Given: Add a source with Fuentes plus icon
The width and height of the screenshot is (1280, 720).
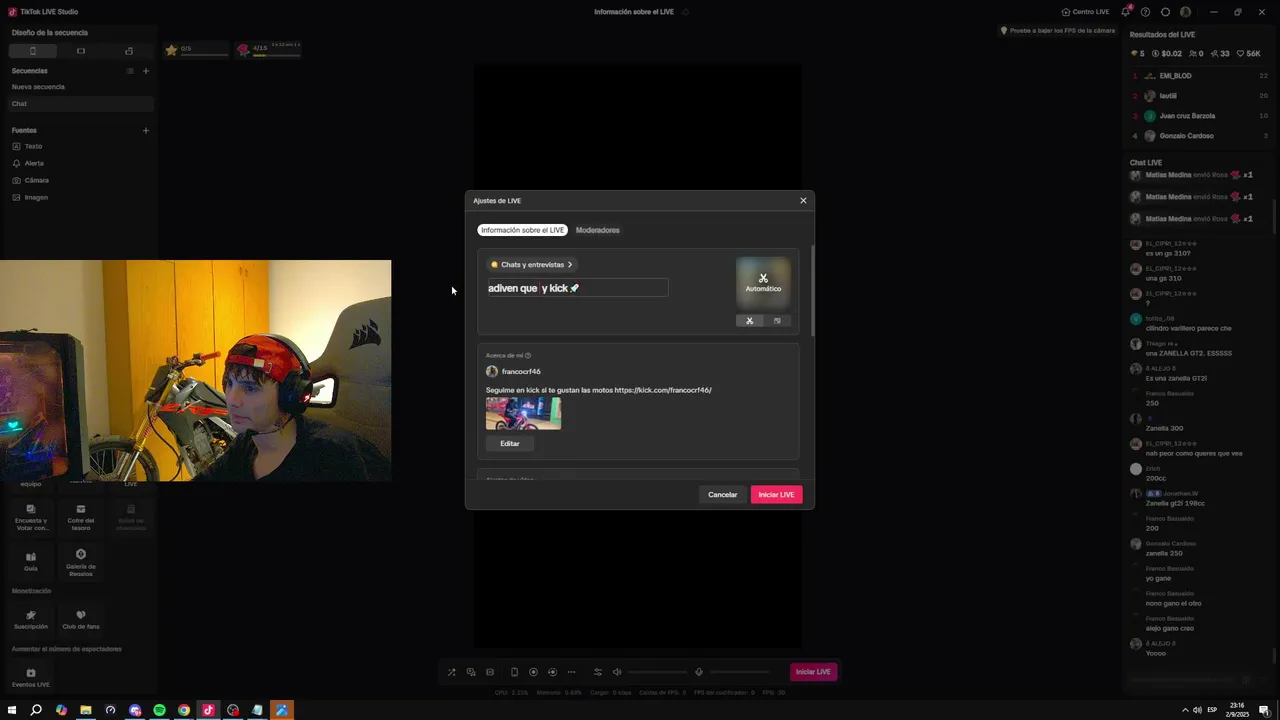Looking at the screenshot, I should tap(146, 130).
